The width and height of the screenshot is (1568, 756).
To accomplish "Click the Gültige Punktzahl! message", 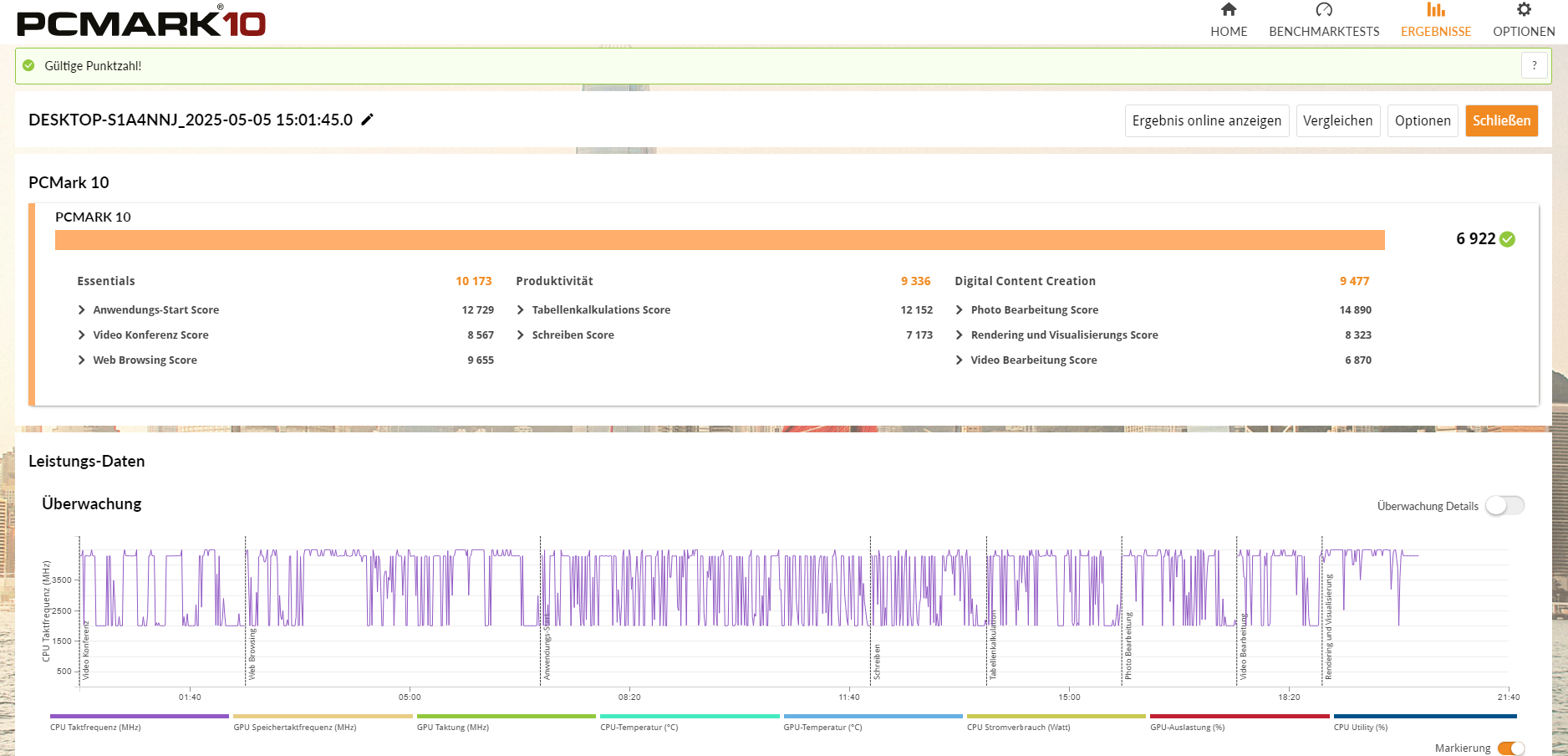I will point(93,66).
